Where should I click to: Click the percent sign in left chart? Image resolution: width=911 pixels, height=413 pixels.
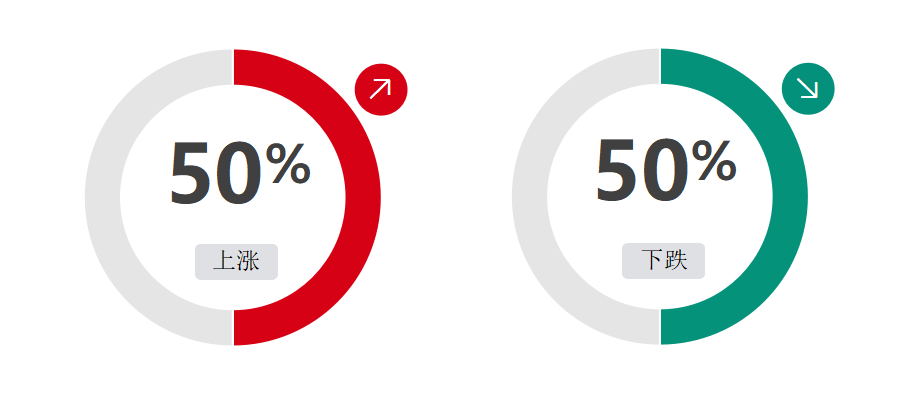click(x=288, y=164)
